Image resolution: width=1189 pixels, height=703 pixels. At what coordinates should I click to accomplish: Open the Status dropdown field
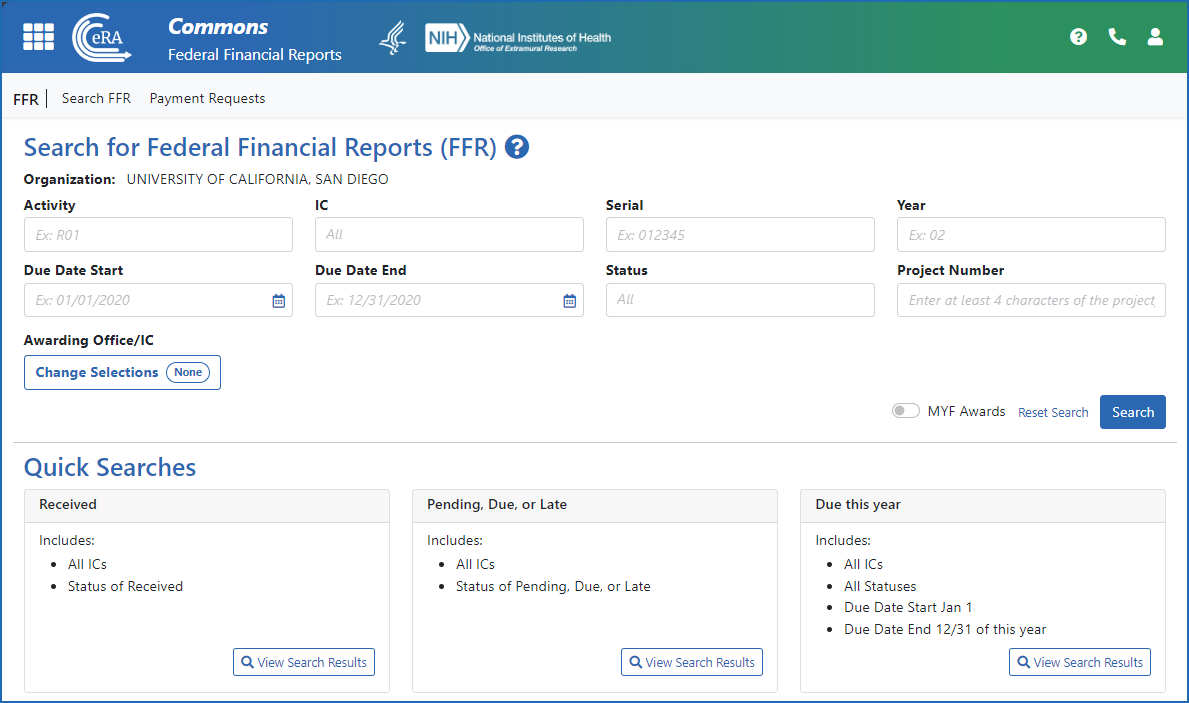(740, 300)
